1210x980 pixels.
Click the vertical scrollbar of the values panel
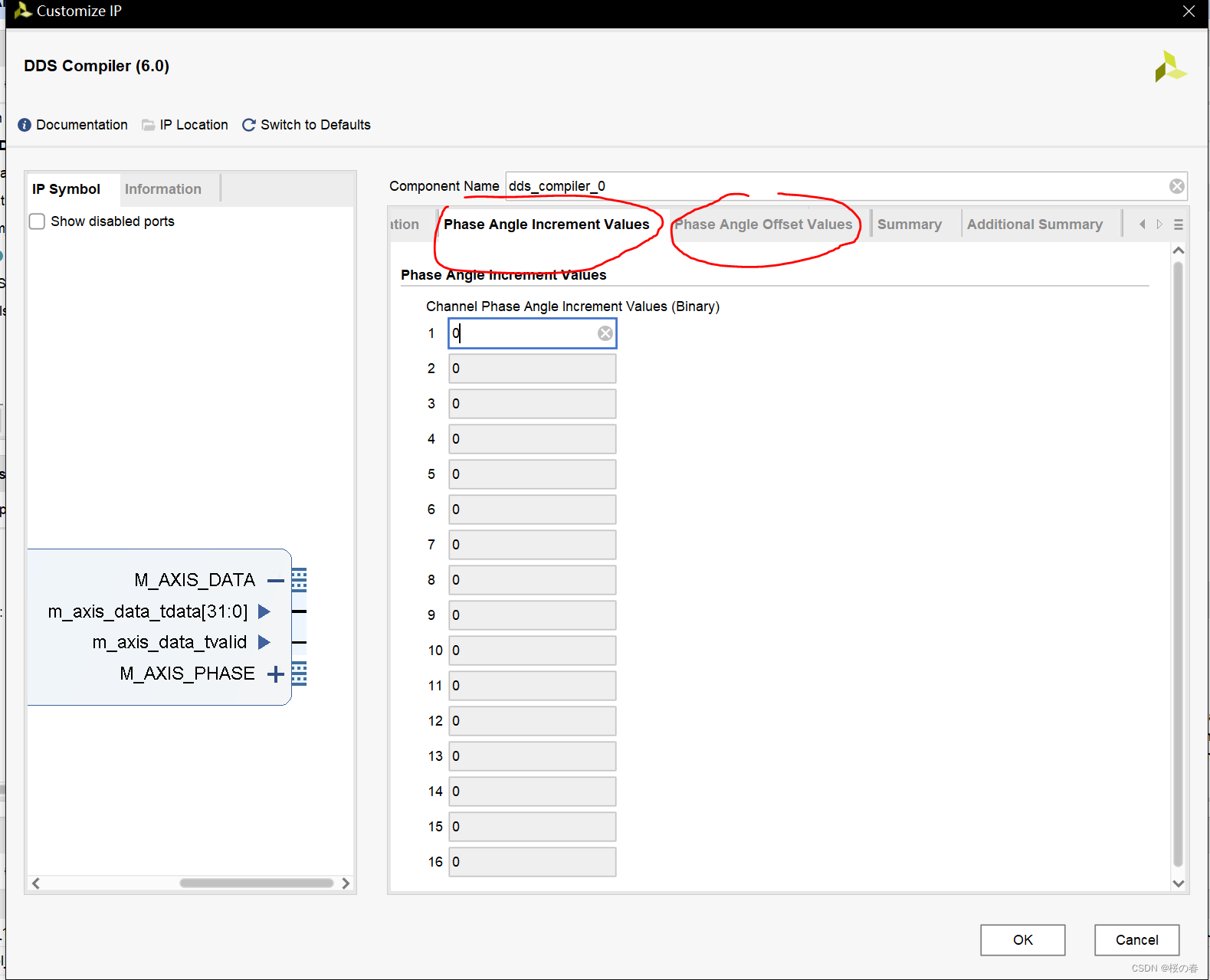(x=1179, y=564)
